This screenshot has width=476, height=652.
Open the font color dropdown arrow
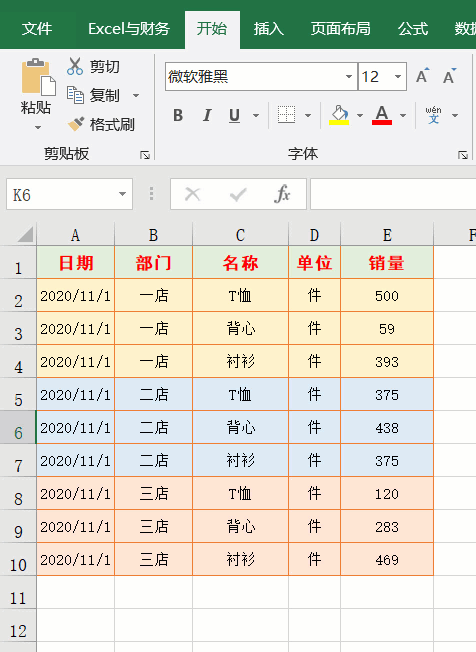(x=403, y=115)
